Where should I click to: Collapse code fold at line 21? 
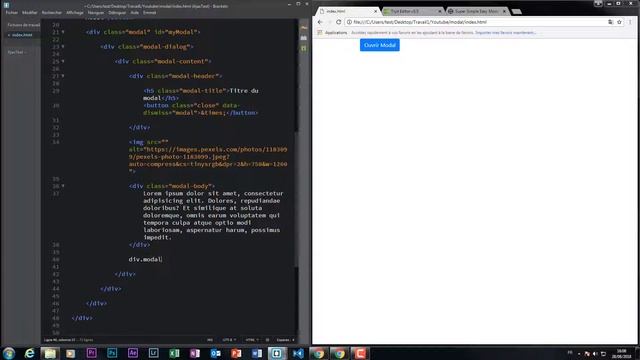click(63, 32)
